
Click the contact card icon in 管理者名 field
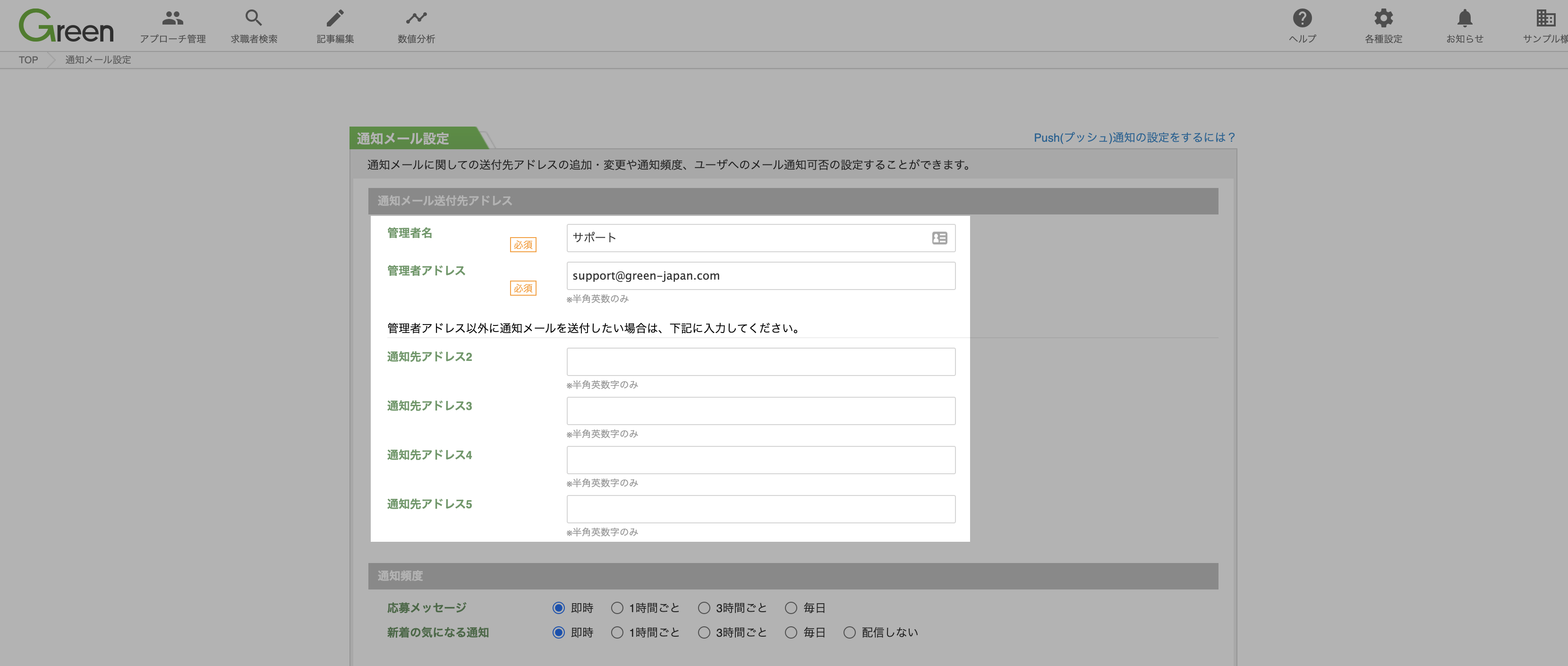click(939, 238)
